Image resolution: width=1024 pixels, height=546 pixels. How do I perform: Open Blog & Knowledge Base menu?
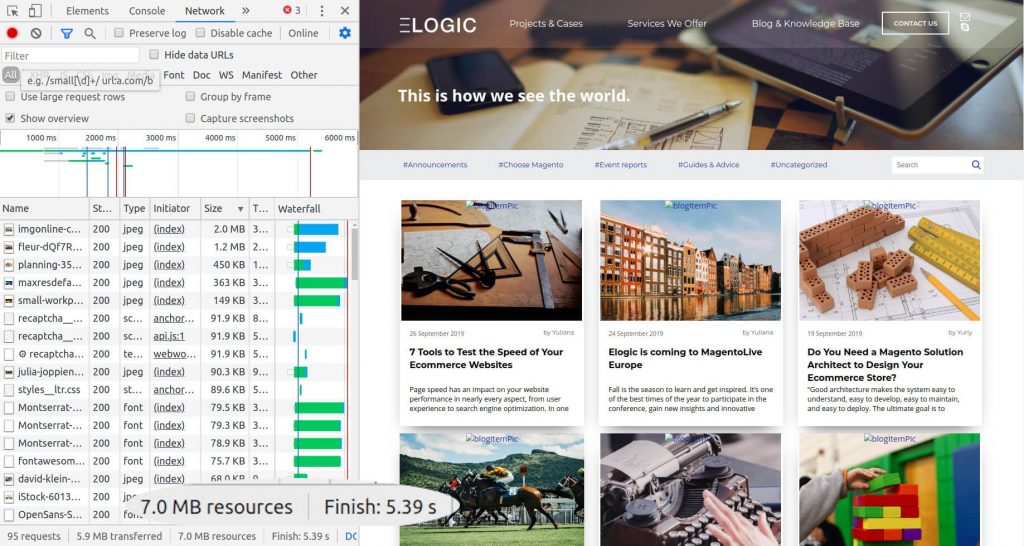(805, 24)
